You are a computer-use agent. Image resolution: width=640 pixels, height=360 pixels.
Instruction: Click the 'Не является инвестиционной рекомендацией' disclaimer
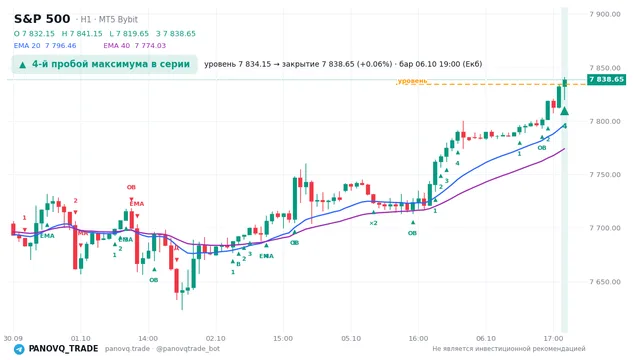[509, 349]
